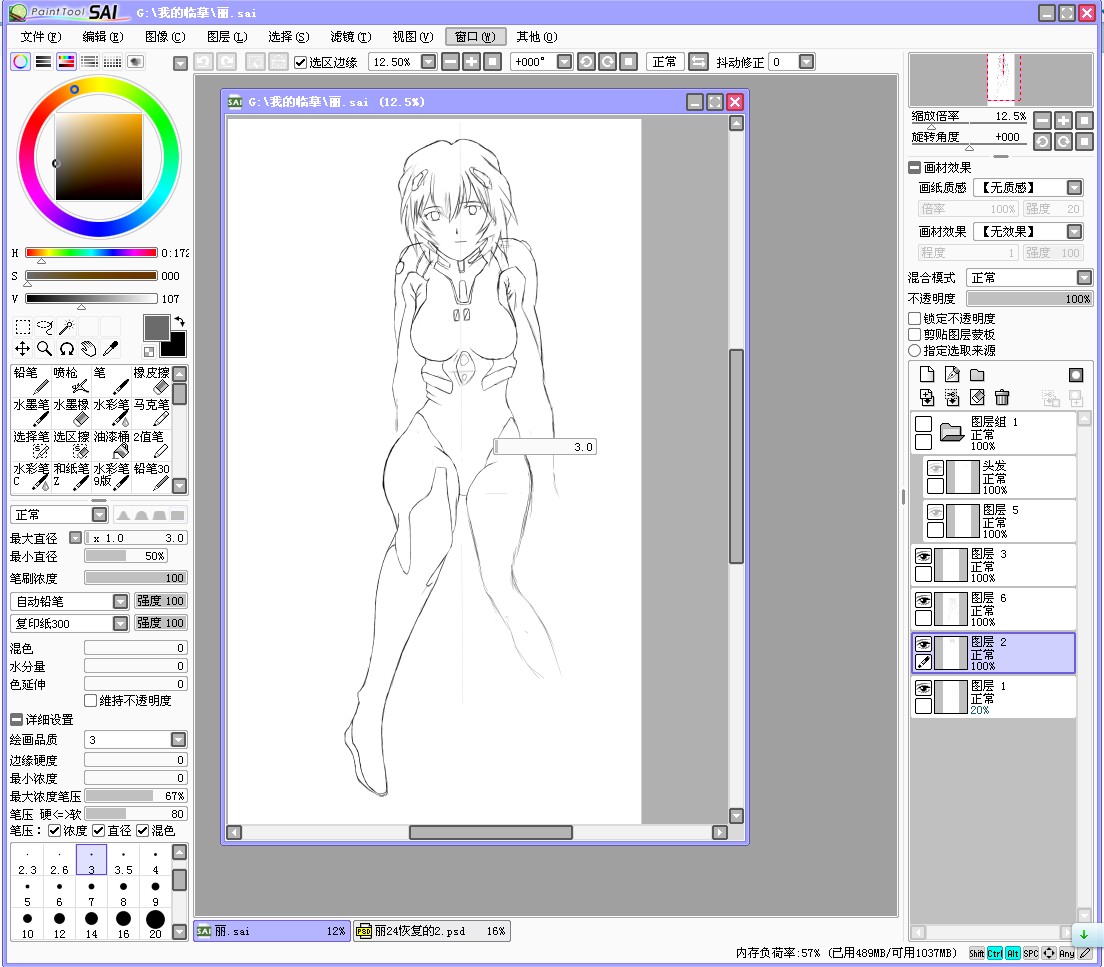
Task: Select brush size 3.5 preset
Action: pyautogui.click(x=123, y=861)
